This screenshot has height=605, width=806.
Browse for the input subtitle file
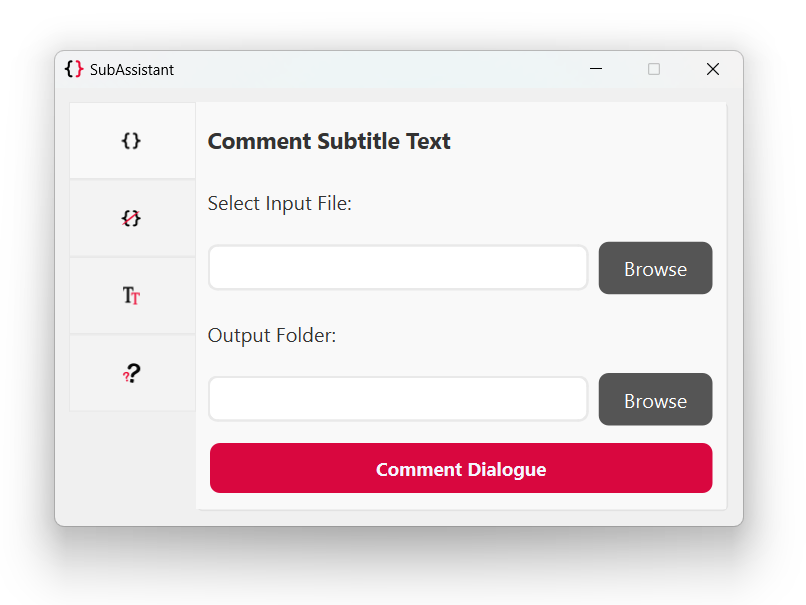click(655, 268)
